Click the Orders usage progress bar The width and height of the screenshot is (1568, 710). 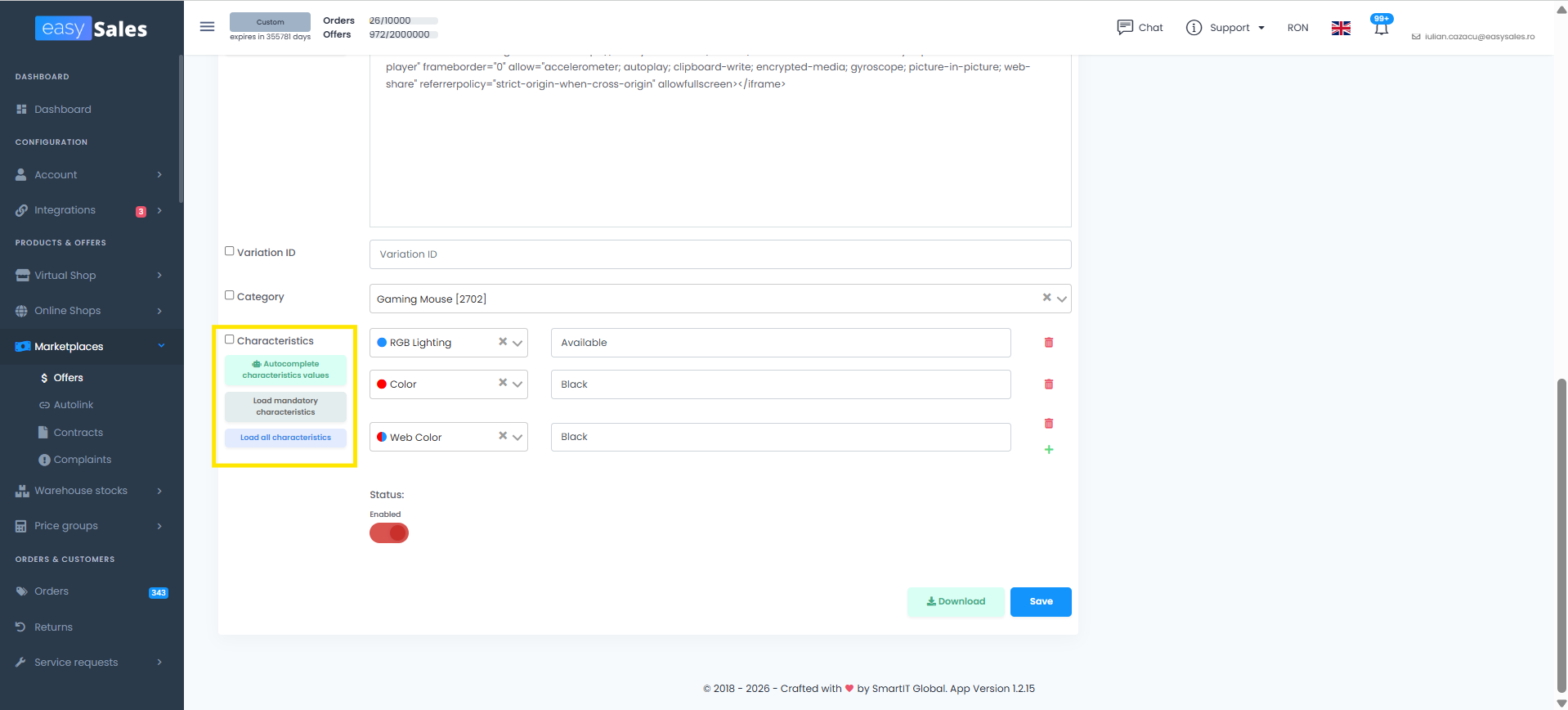(x=404, y=20)
